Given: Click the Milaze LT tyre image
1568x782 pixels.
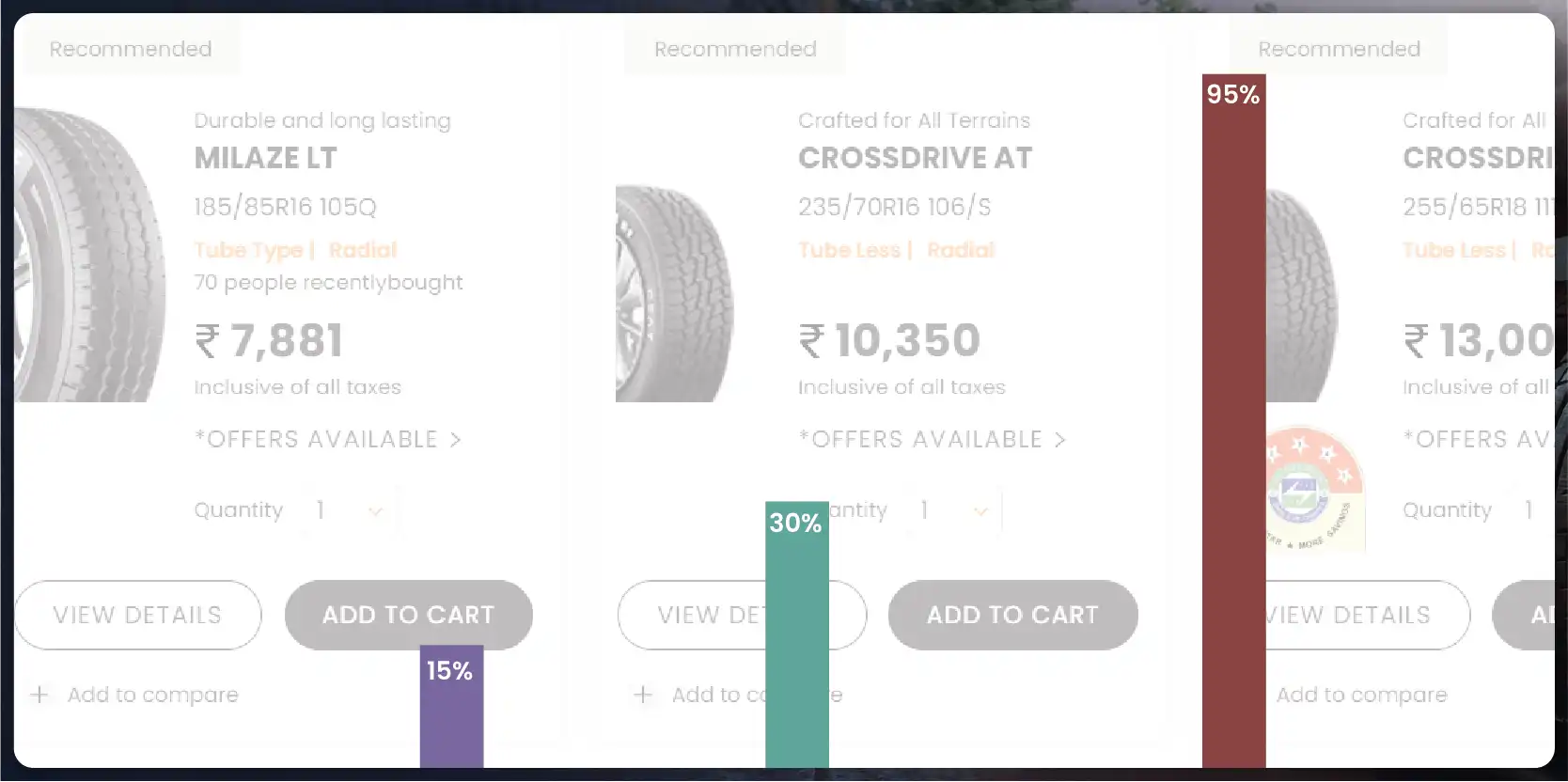Looking at the screenshot, I should coord(90,255).
